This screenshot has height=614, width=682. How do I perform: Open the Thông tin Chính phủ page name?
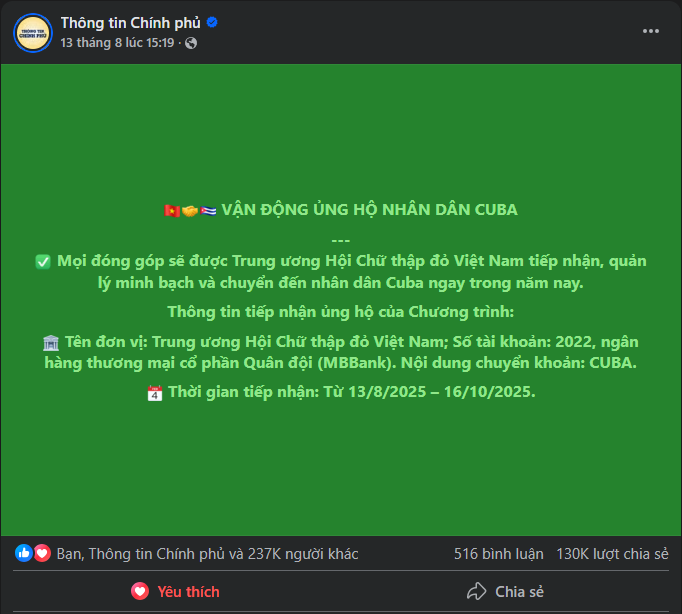point(130,23)
